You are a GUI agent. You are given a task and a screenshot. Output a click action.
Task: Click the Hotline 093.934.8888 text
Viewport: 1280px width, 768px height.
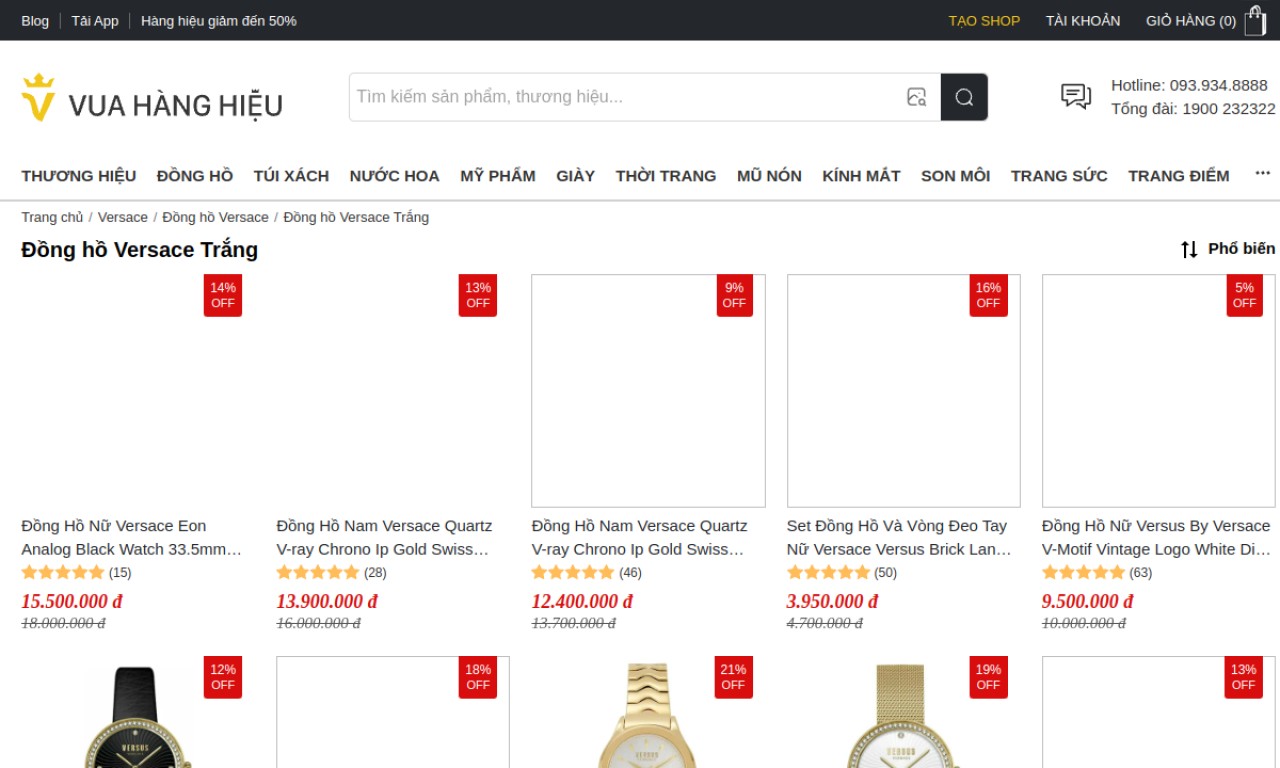1189,85
